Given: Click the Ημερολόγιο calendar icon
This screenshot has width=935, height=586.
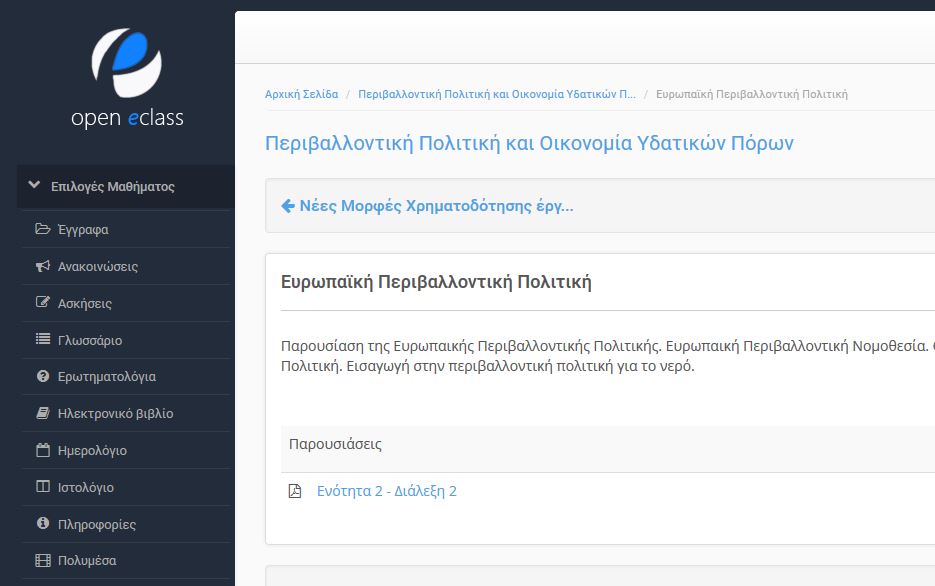Looking at the screenshot, I should point(42,450).
